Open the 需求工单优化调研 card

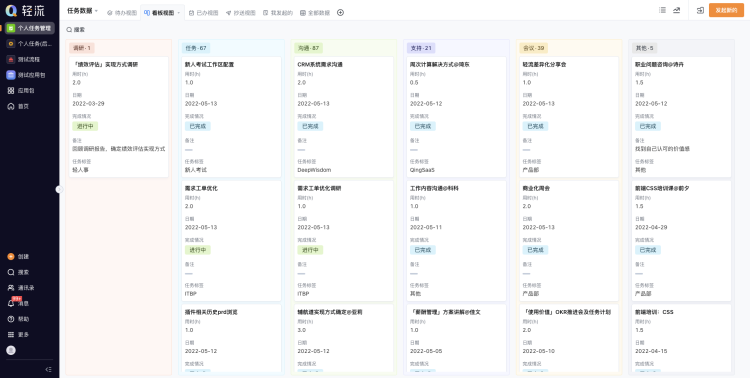click(344, 241)
